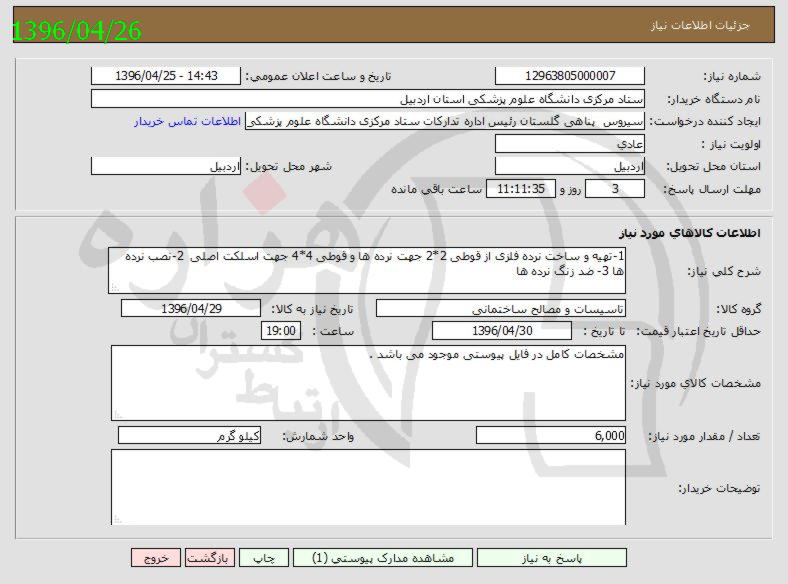Image resolution: width=788 pixels, height=584 pixels.
Task: Click the استان محل تحویل field
Action: tap(570, 166)
